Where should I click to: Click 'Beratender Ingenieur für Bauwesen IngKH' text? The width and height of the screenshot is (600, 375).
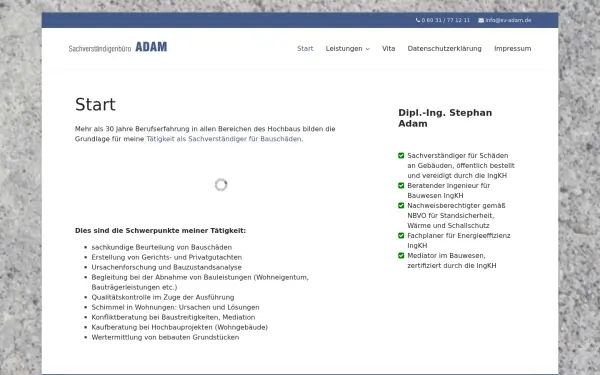448,190
